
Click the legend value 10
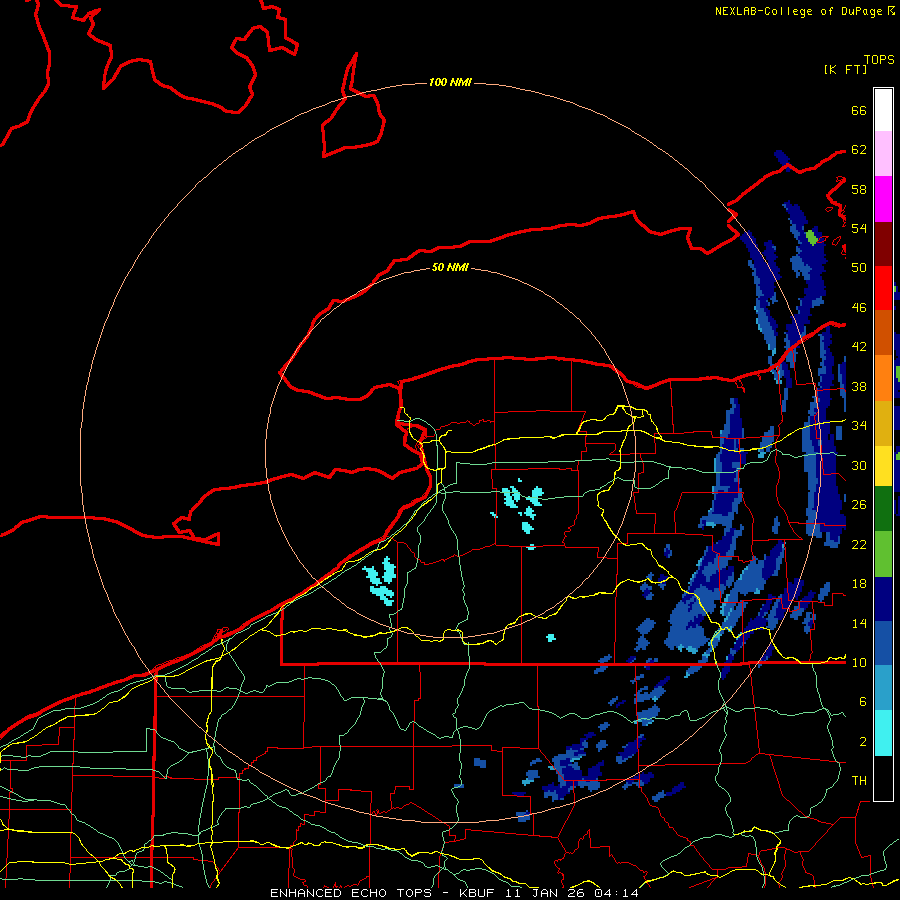tap(859, 662)
